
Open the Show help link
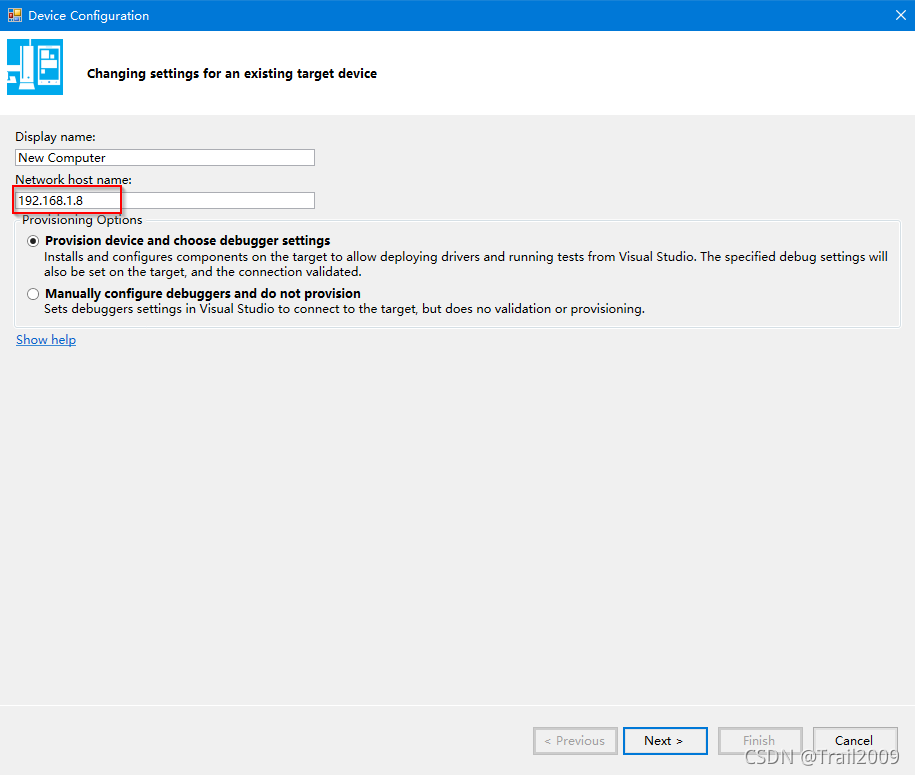pyautogui.click(x=46, y=340)
